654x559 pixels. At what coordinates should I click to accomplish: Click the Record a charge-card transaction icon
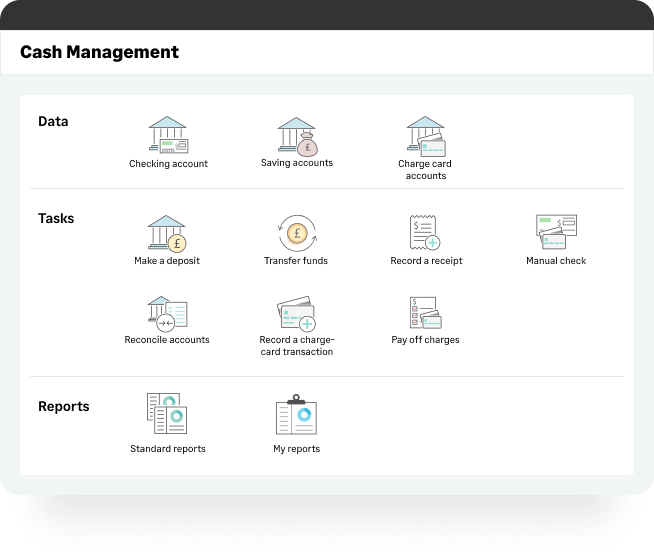tap(296, 313)
